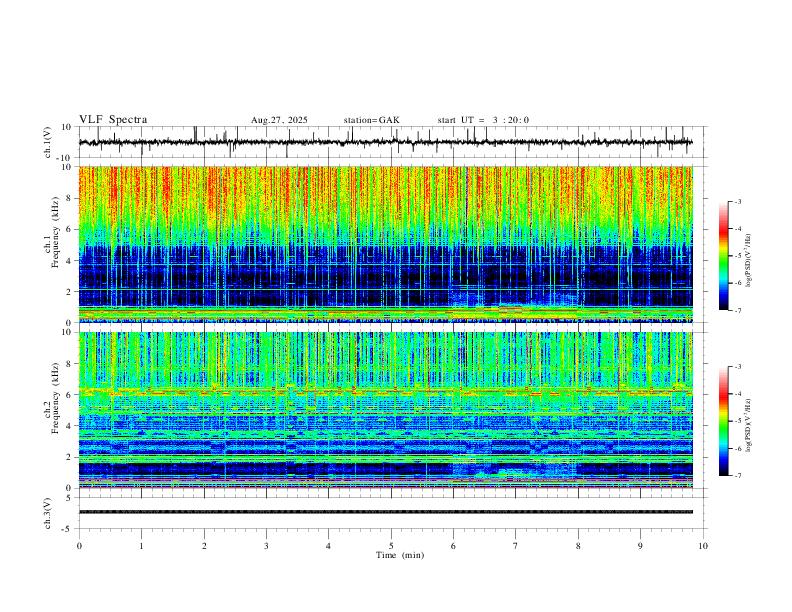Click the "ch.1(V)" waveform axis label
Viewport: 792px width, 612px height.
pyautogui.click(x=48, y=142)
